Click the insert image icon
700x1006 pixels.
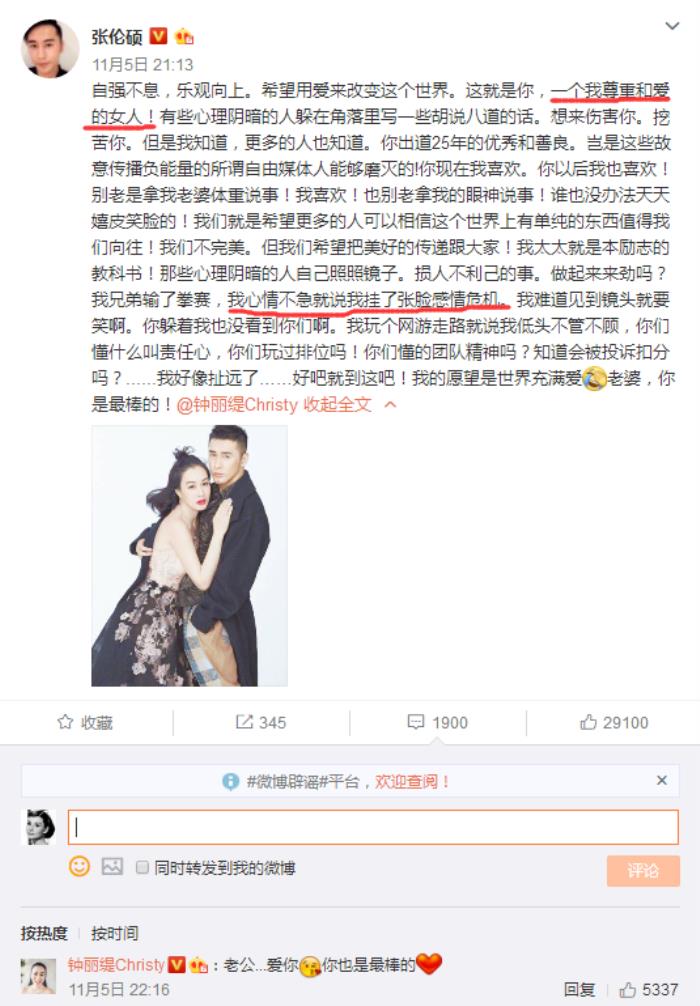point(112,867)
